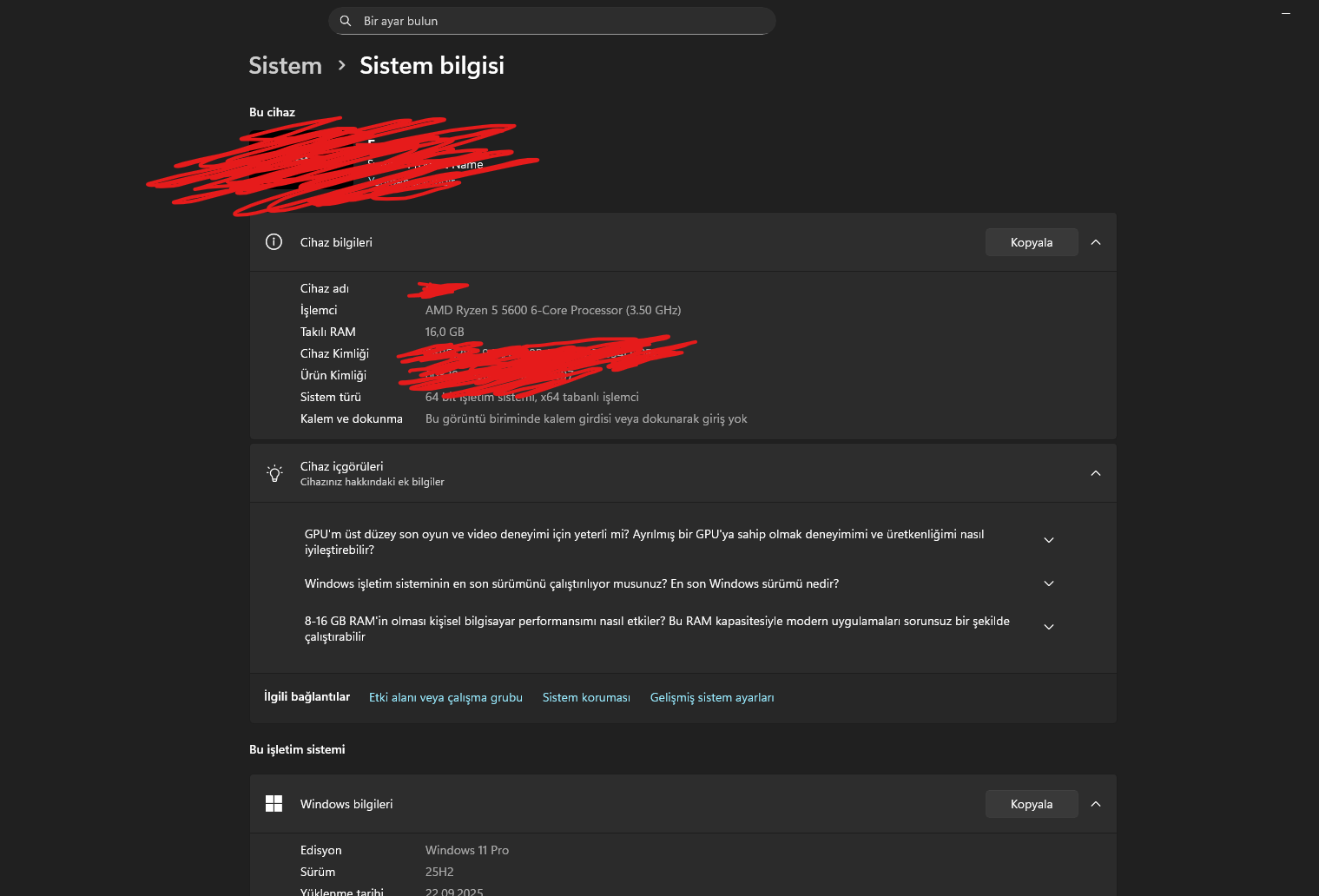Select the AMD Ryzen 5 5600 processor text
This screenshot has height=896, width=1319.
[x=553, y=310]
